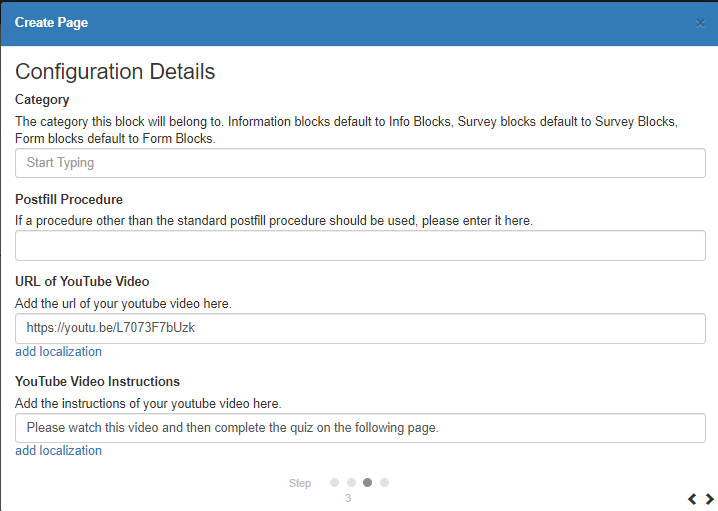718x511 pixels.
Task: Click the YouTube Video Instructions text box
Action: pos(360,428)
